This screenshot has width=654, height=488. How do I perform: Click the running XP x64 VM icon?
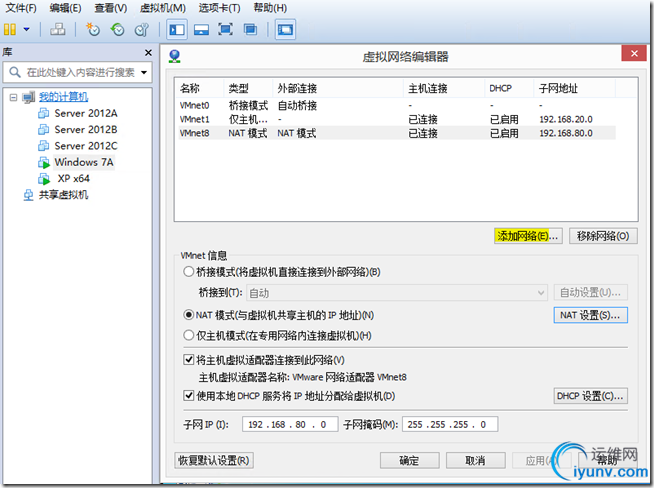(x=44, y=179)
